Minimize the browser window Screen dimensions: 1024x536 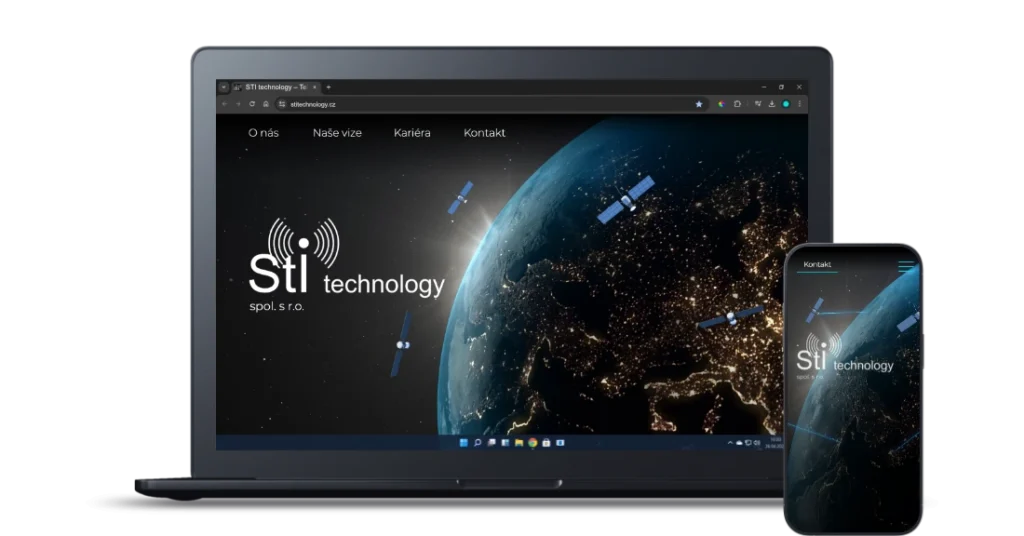tap(764, 87)
